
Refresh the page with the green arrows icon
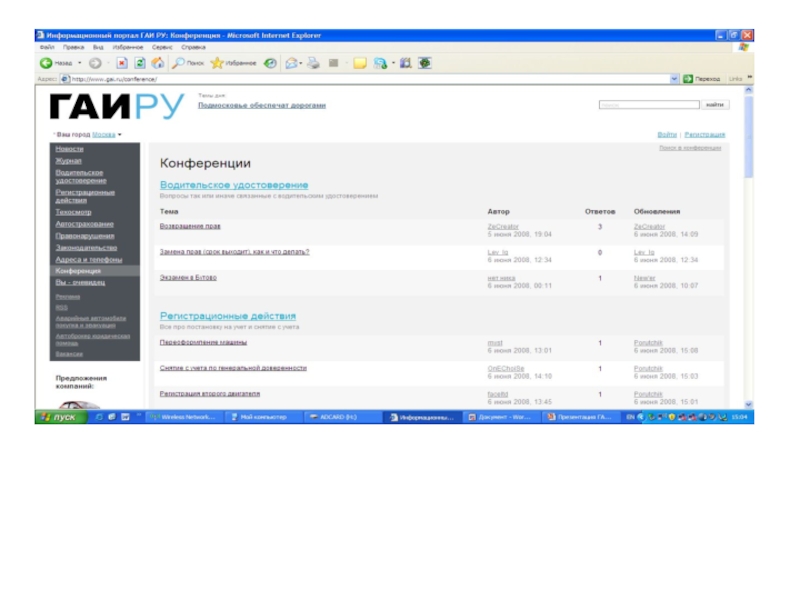[140, 63]
